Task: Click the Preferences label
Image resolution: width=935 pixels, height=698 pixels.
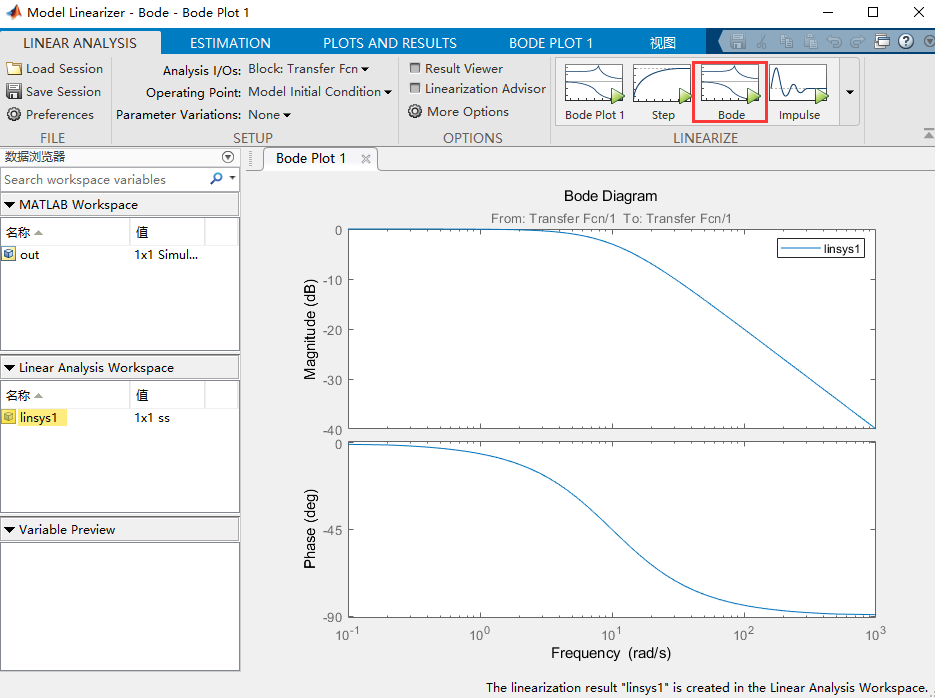Action: coord(60,114)
